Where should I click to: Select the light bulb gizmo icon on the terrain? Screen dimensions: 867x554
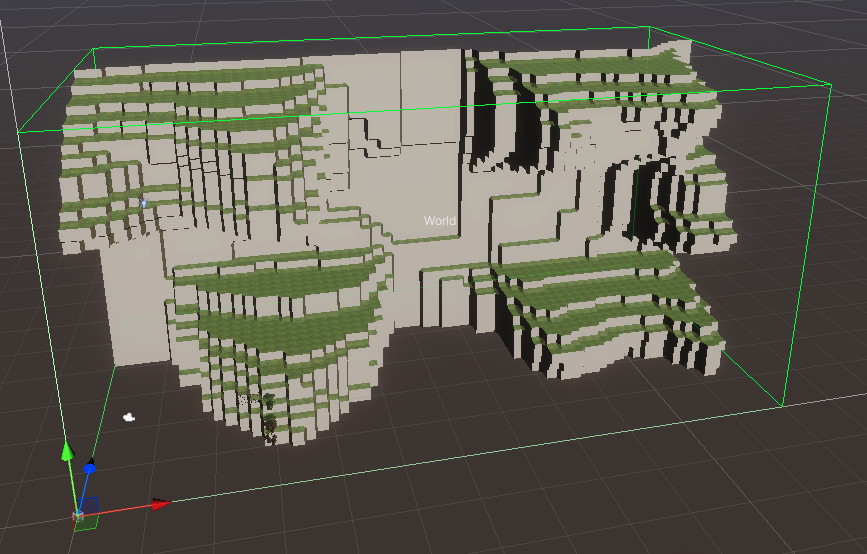click(144, 203)
